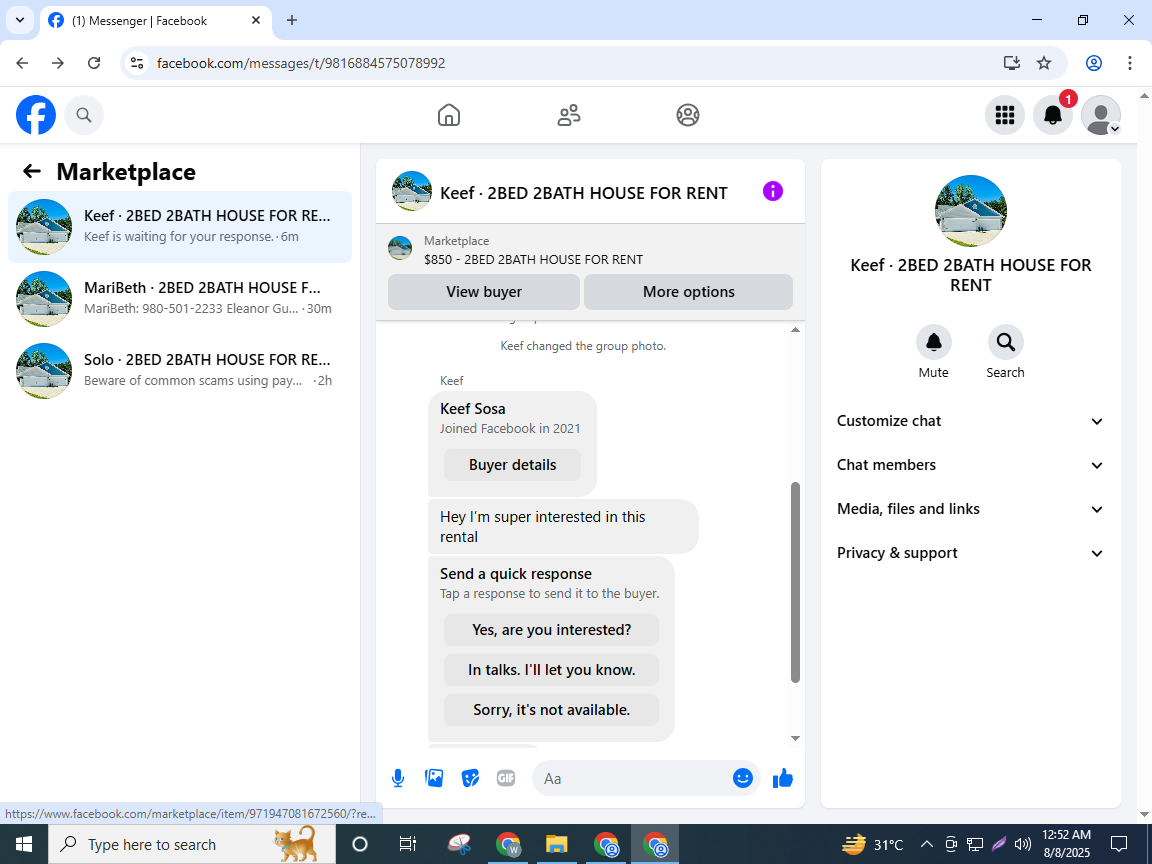Open a new browser tab
Screen dimensions: 1152x864
(x=292, y=21)
